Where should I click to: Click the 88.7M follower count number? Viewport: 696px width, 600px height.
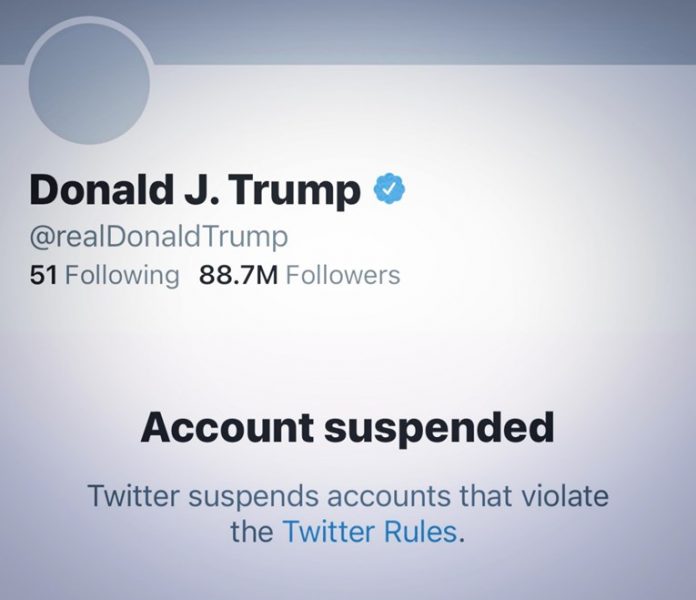coord(239,274)
